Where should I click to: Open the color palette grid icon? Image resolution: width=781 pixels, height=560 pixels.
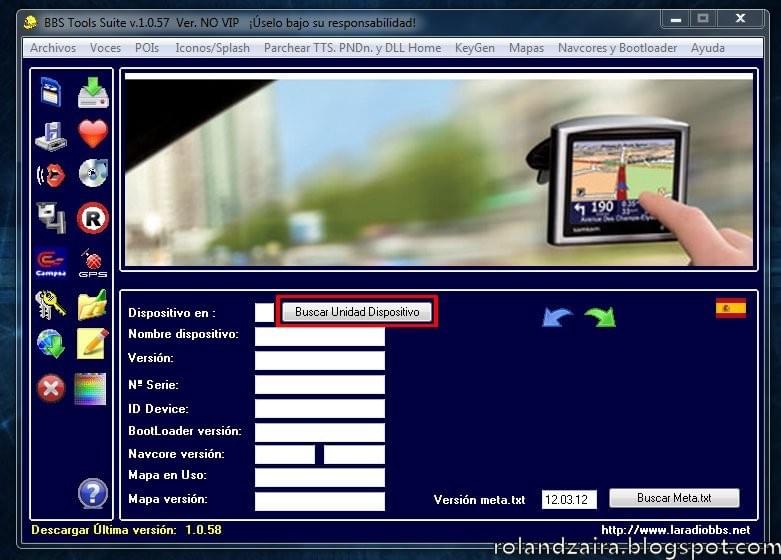[x=90, y=389]
